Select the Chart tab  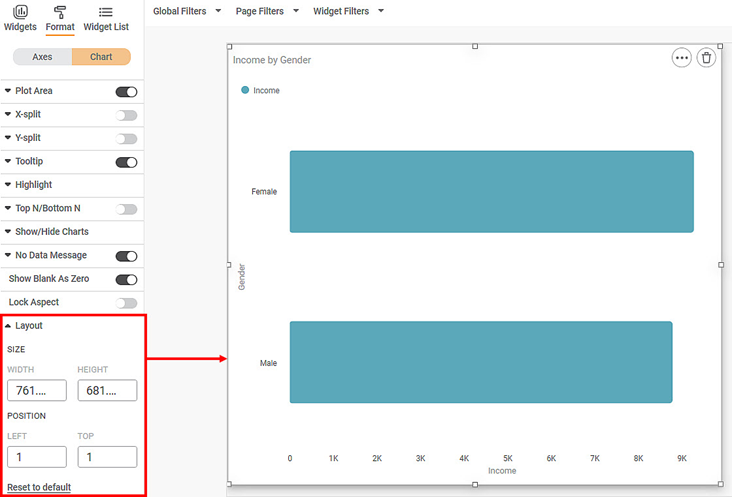click(101, 57)
